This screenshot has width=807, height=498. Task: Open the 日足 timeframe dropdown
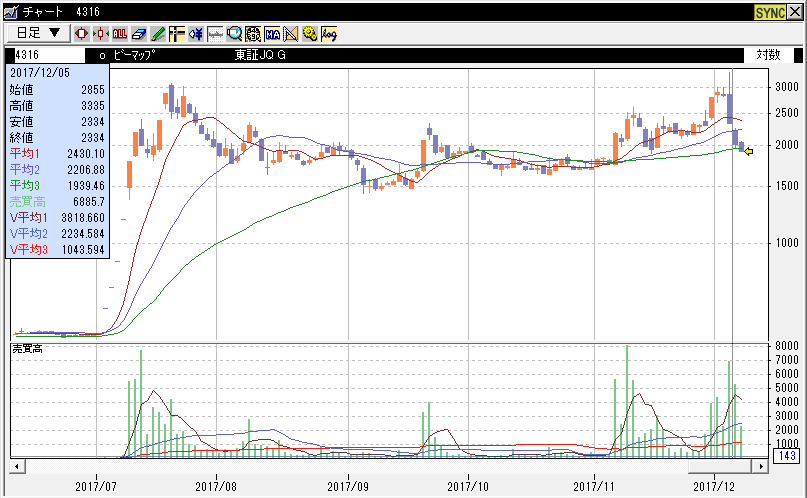coord(38,33)
